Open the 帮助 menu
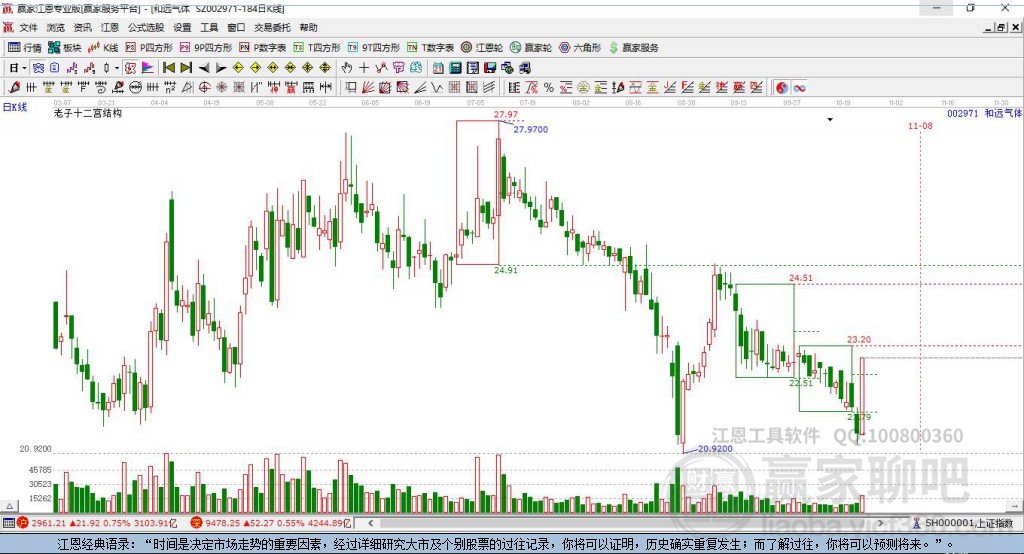Image resolution: width=1024 pixels, height=554 pixels. click(308, 27)
